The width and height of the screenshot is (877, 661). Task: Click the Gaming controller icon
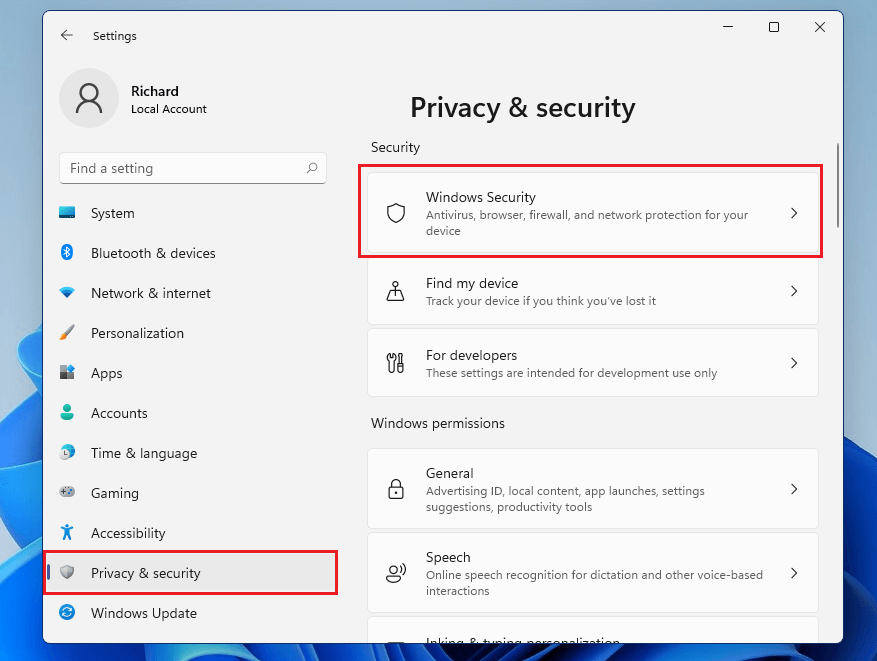[67, 493]
